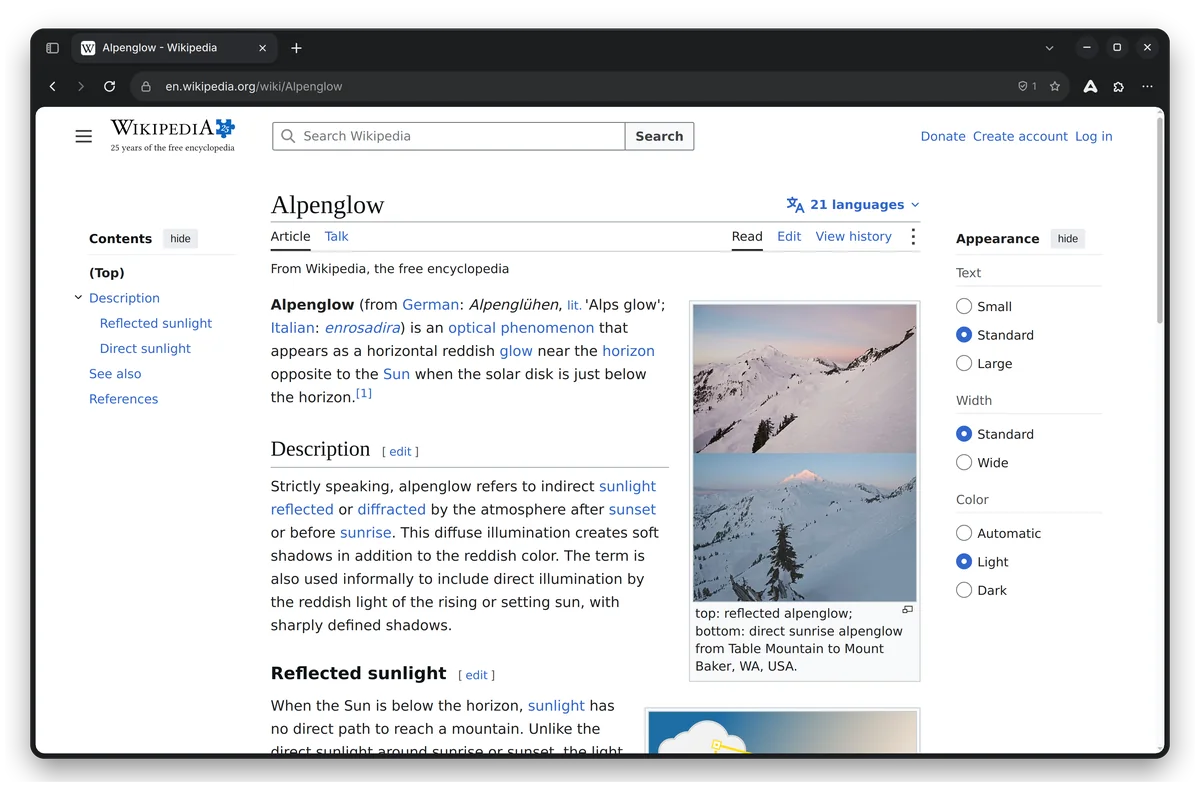1200x789 pixels.
Task: Open the Edit tab
Action: click(789, 237)
